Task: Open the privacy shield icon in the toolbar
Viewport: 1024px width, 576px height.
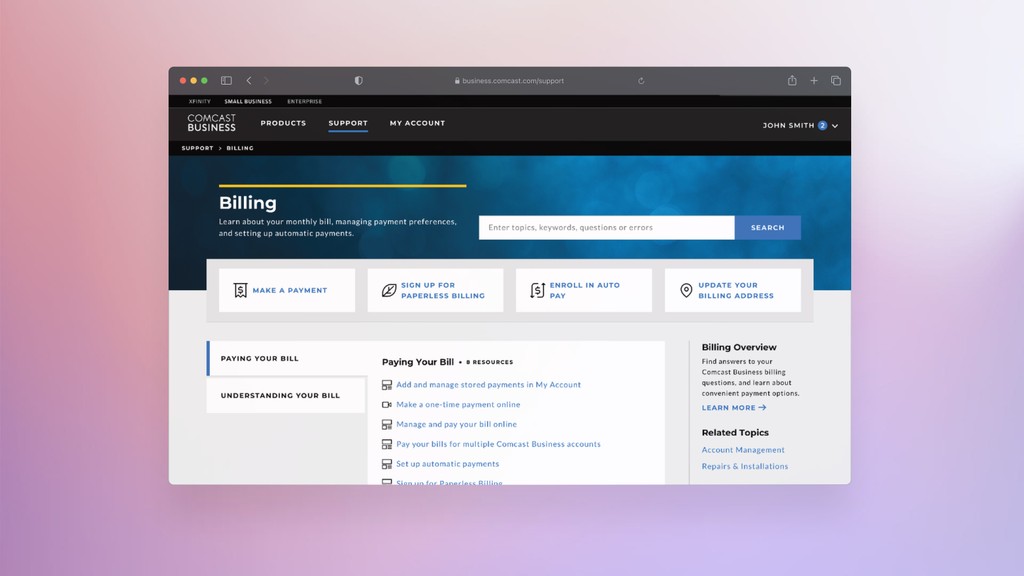Action: pyautogui.click(x=359, y=80)
